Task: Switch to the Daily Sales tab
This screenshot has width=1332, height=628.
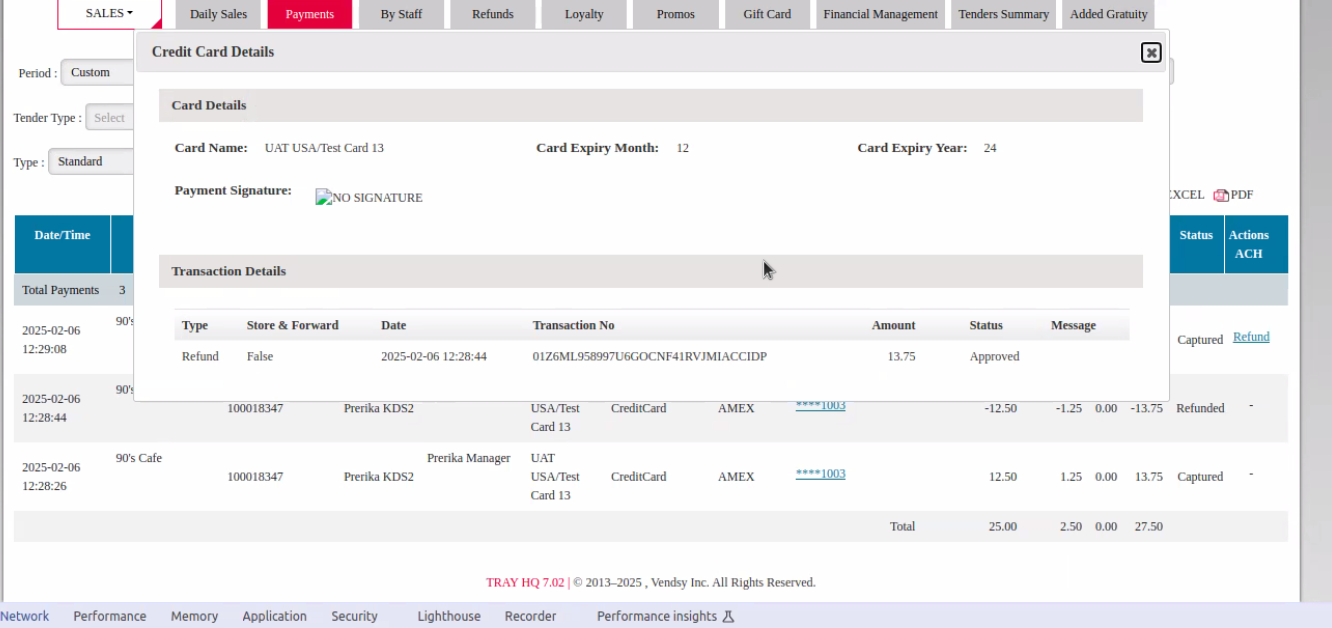Action: click(x=218, y=14)
